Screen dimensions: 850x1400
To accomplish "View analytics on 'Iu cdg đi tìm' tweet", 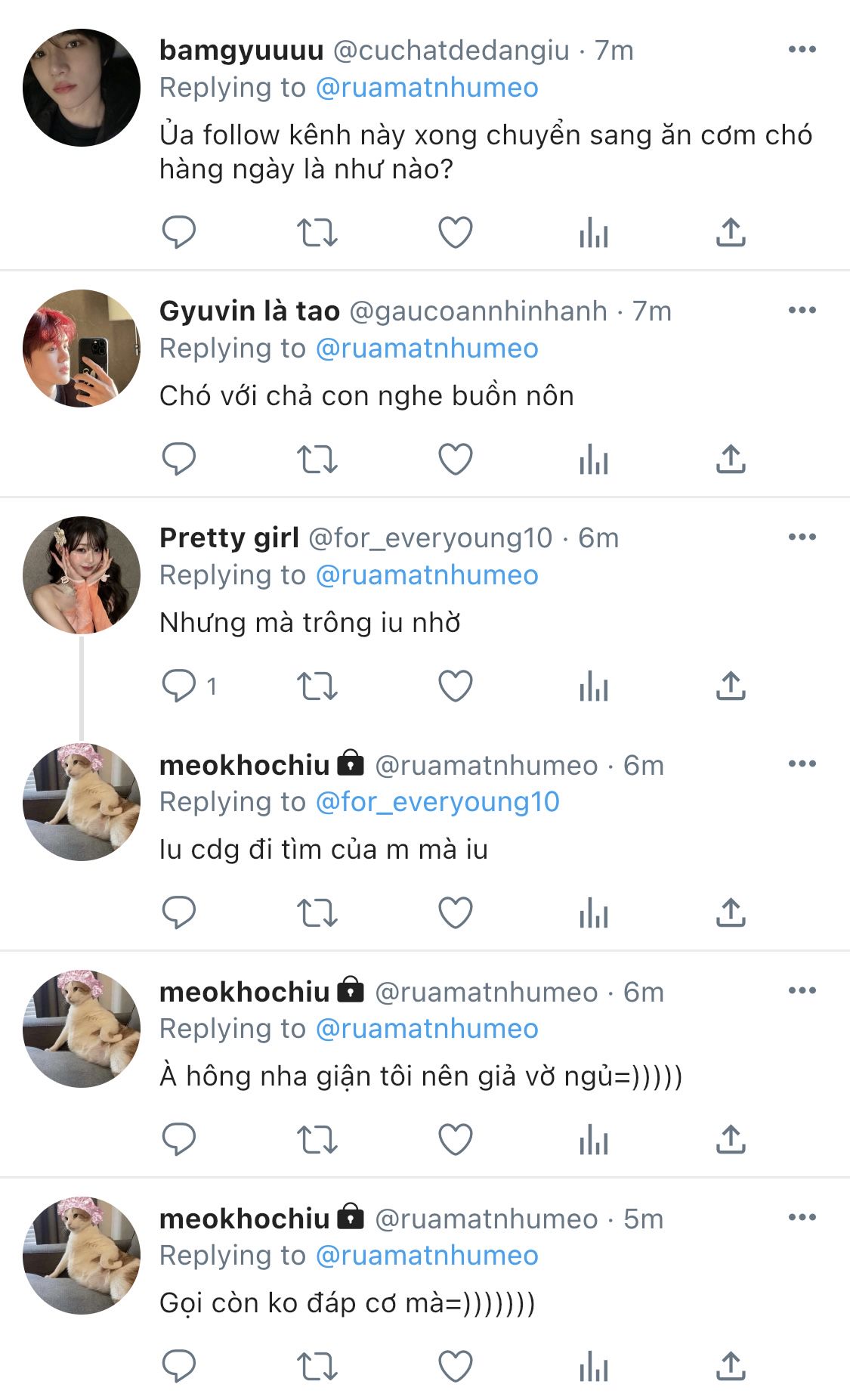I will (594, 912).
